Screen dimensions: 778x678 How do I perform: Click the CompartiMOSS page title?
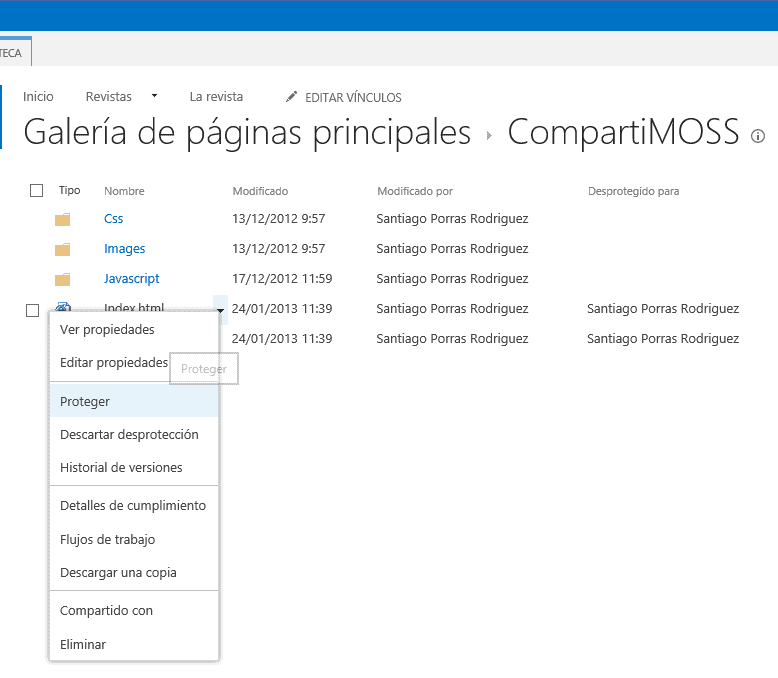tap(623, 132)
